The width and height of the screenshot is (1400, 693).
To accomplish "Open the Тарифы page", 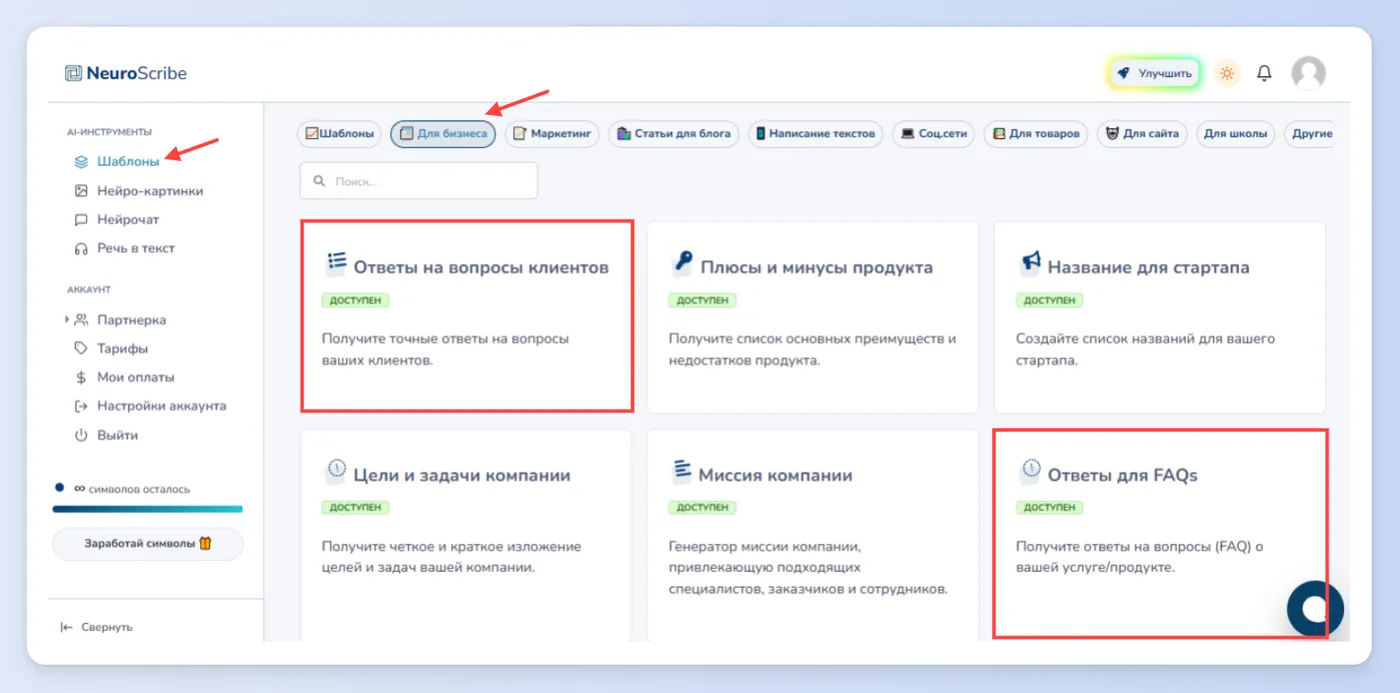I will (122, 349).
